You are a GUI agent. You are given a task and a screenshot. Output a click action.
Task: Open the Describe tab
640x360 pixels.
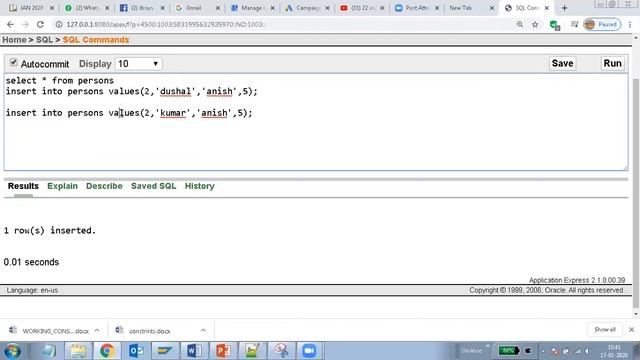pos(104,186)
